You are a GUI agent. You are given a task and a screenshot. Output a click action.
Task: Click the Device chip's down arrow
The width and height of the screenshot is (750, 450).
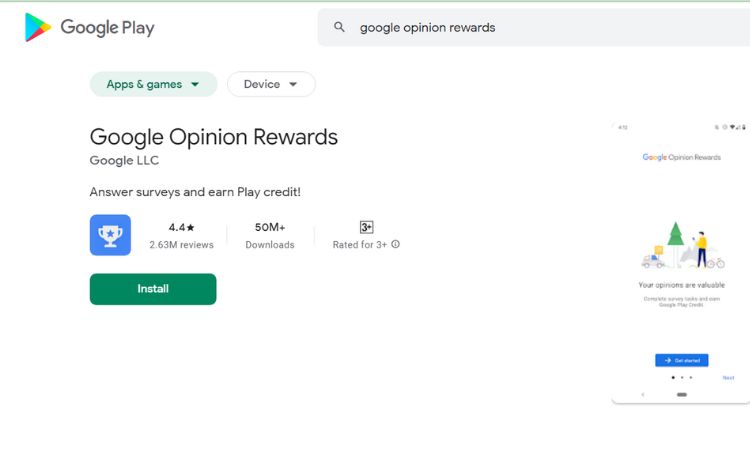(x=293, y=85)
